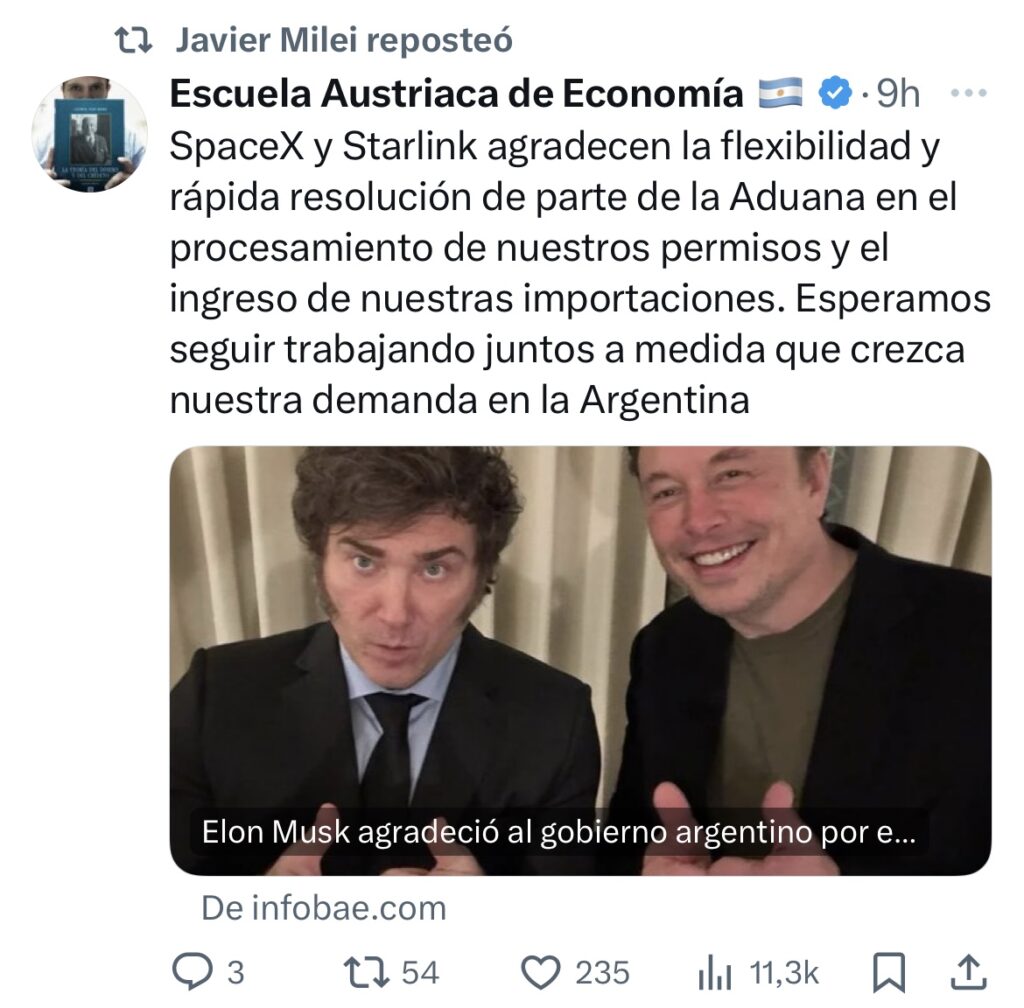Click the 235 likes count
The height and width of the screenshot is (1008, 1024).
click(x=602, y=973)
